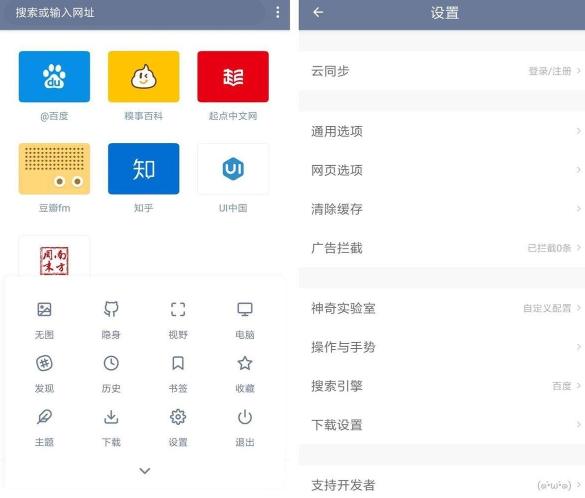Click the 收藏 star icon
The width and height of the screenshot is (585, 498).
click(x=245, y=363)
